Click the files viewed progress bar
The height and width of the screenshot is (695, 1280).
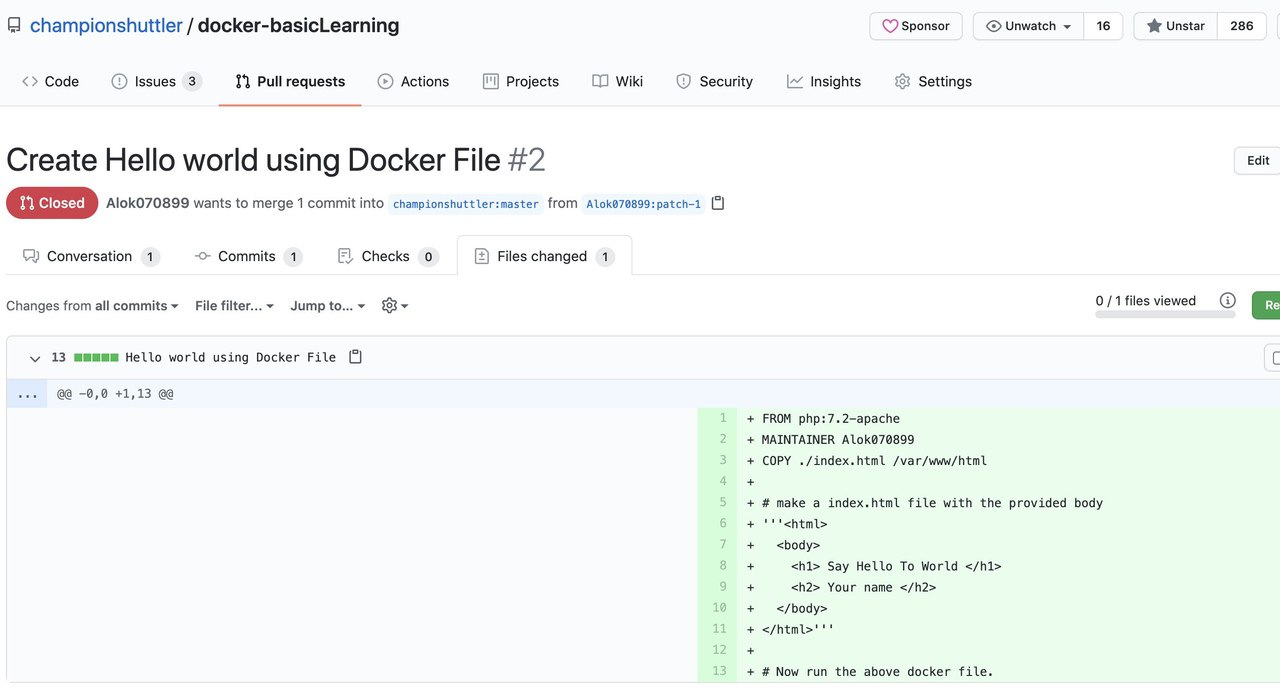tap(1165, 314)
